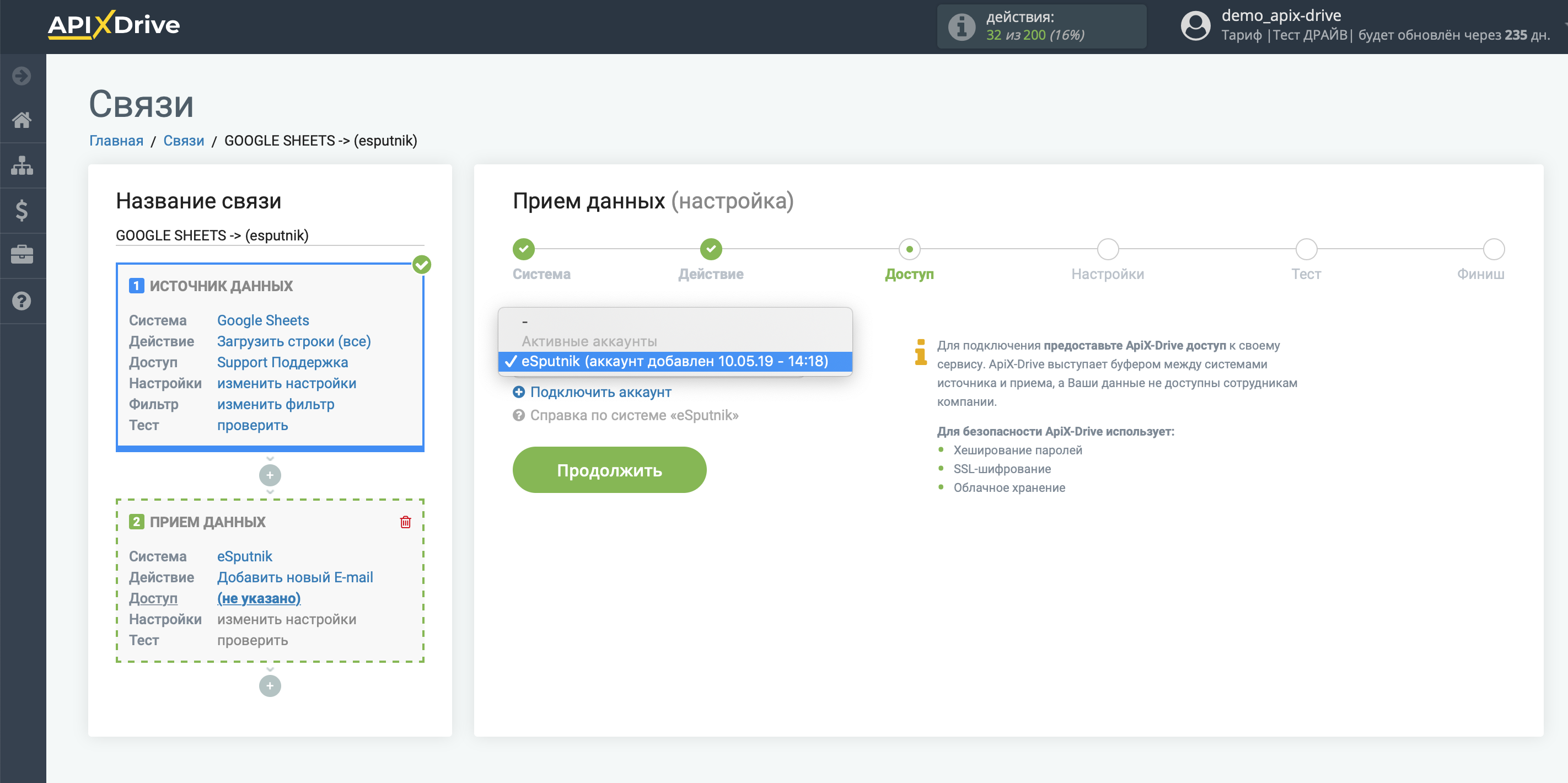1568x783 pixels.
Task: Click question icon beside Справка по системе
Action: click(x=519, y=415)
